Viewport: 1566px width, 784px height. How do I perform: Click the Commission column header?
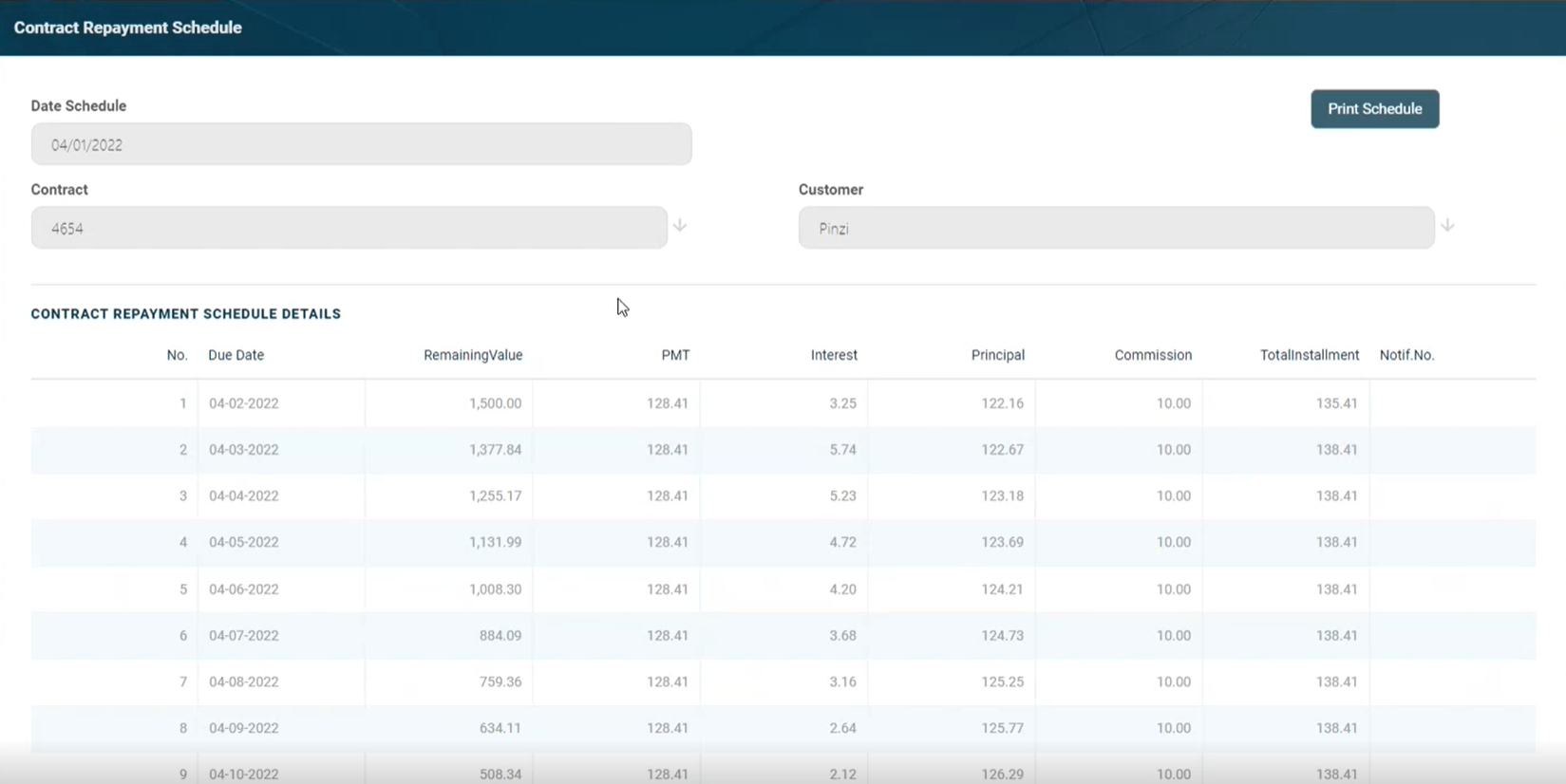pyautogui.click(x=1153, y=355)
